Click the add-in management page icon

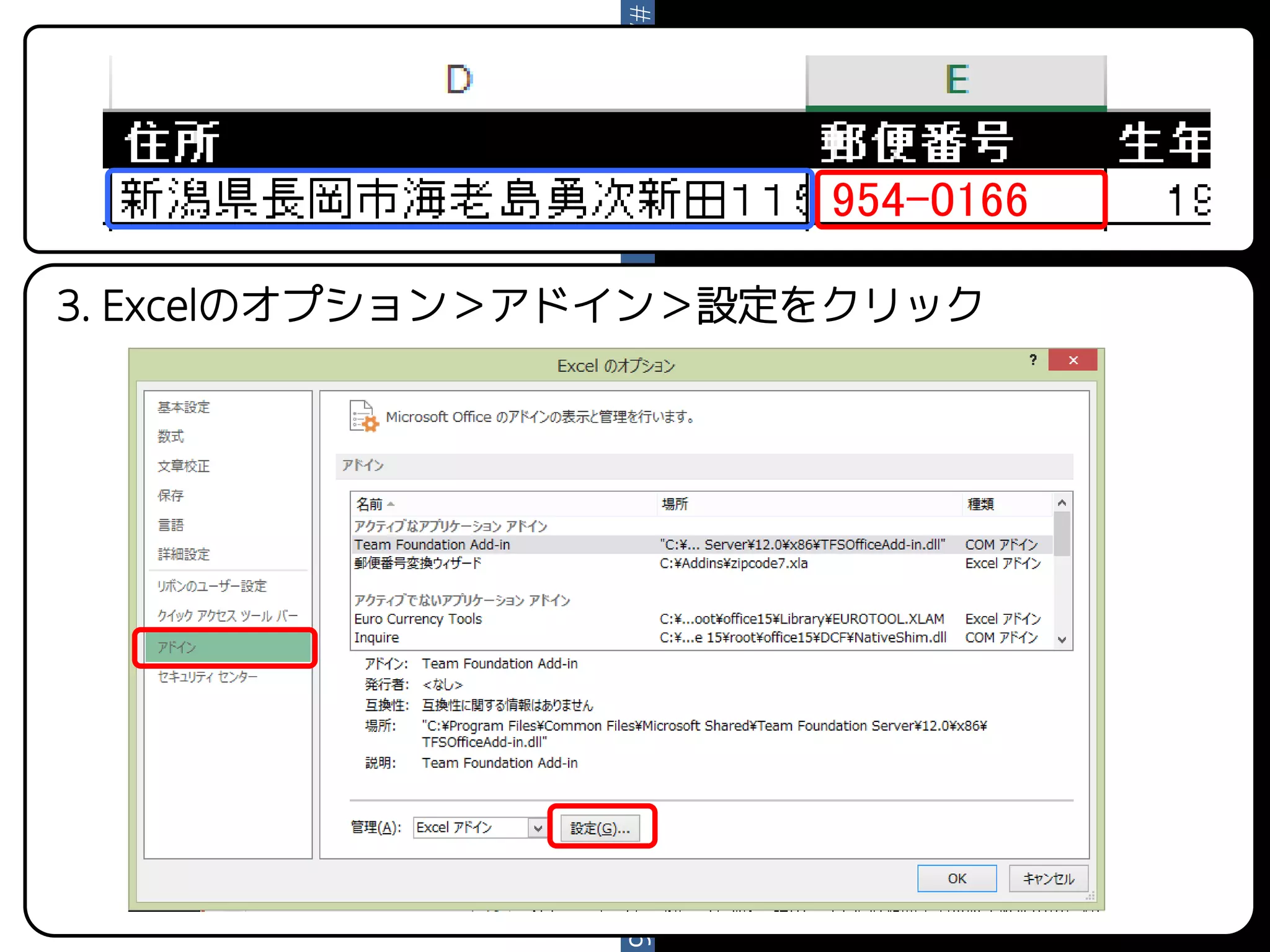click(x=363, y=416)
